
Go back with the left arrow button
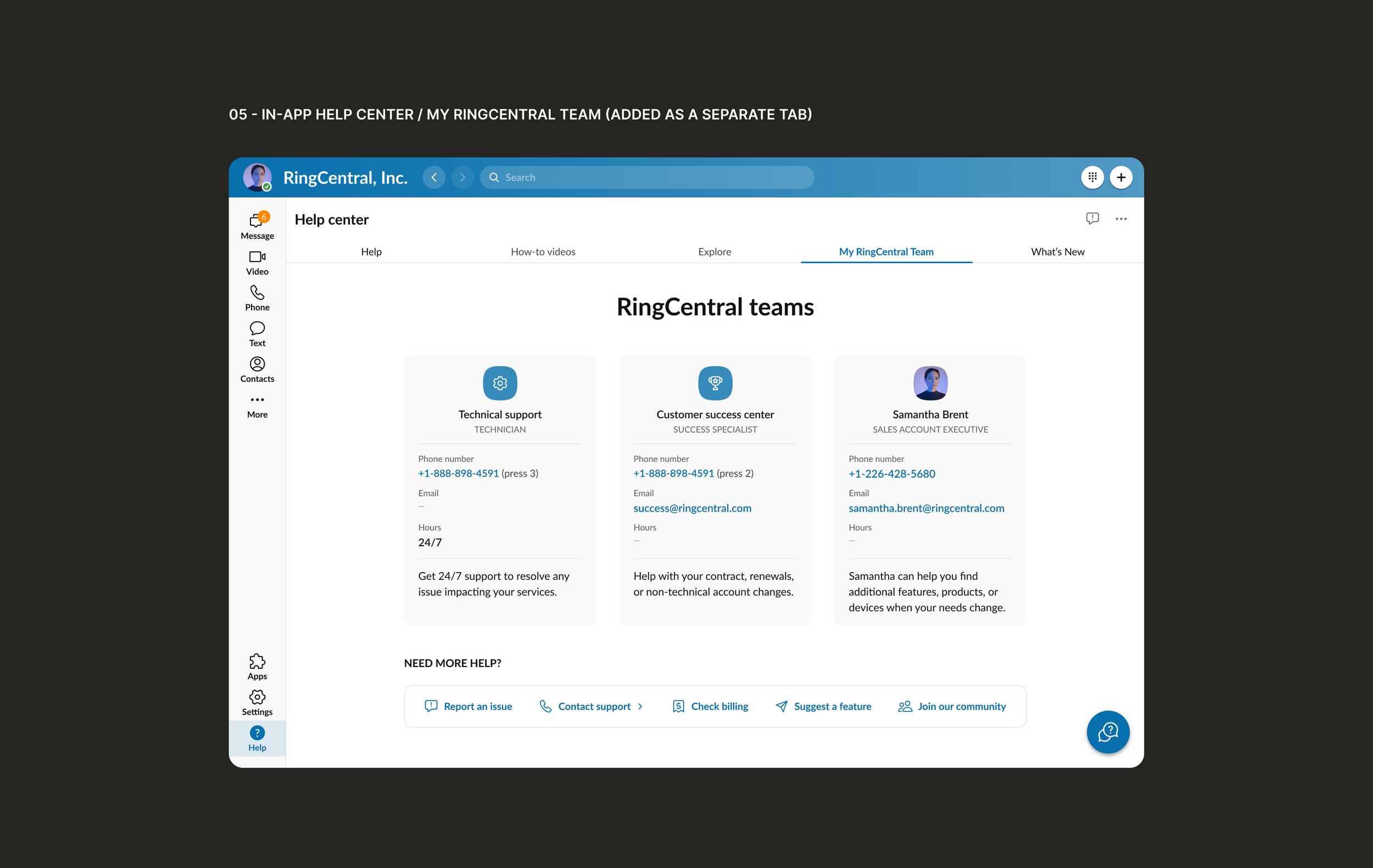[x=434, y=177]
